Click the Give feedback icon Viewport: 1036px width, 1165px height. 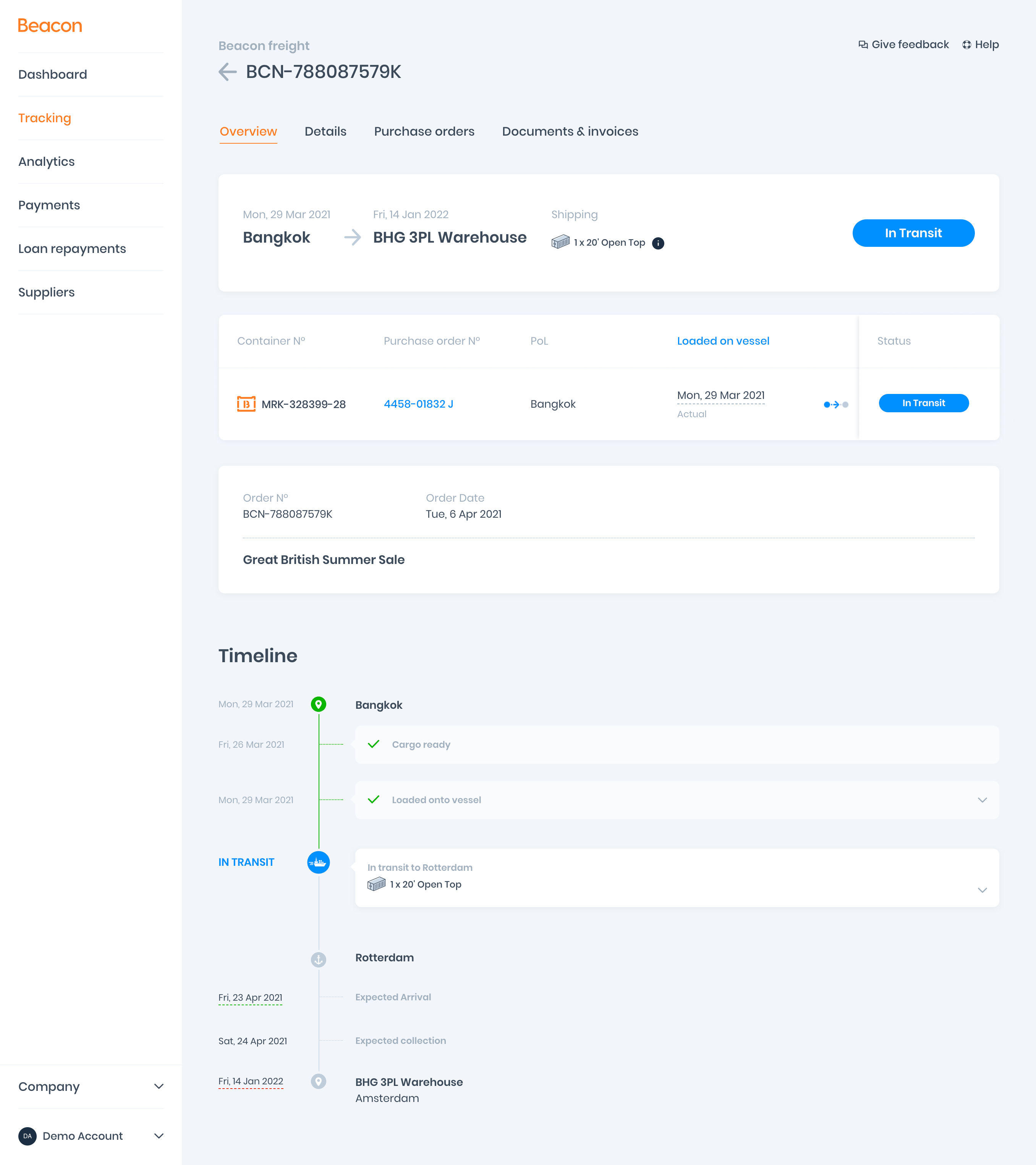(863, 44)
